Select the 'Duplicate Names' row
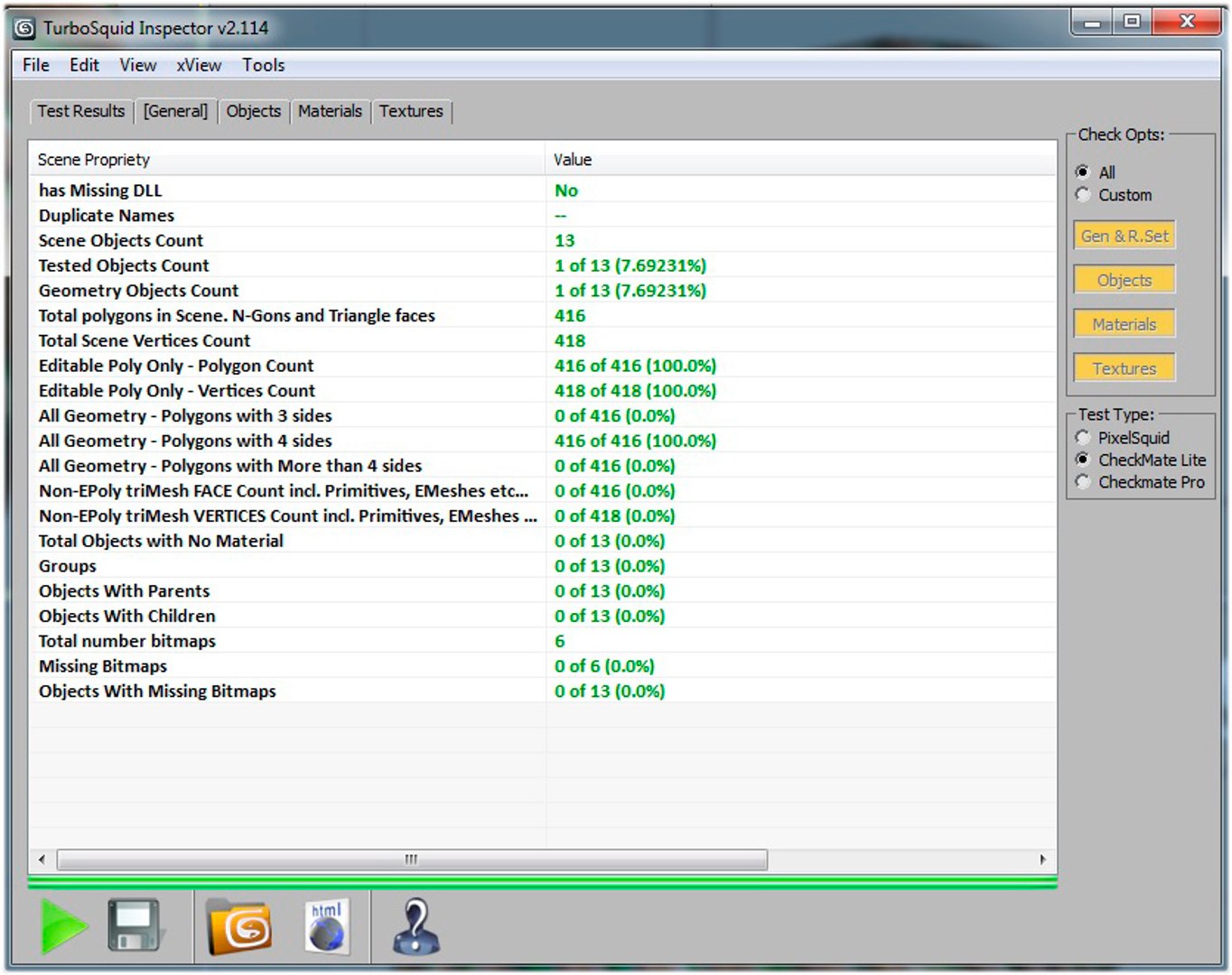The image size is (1232, 975). (543, 216)
